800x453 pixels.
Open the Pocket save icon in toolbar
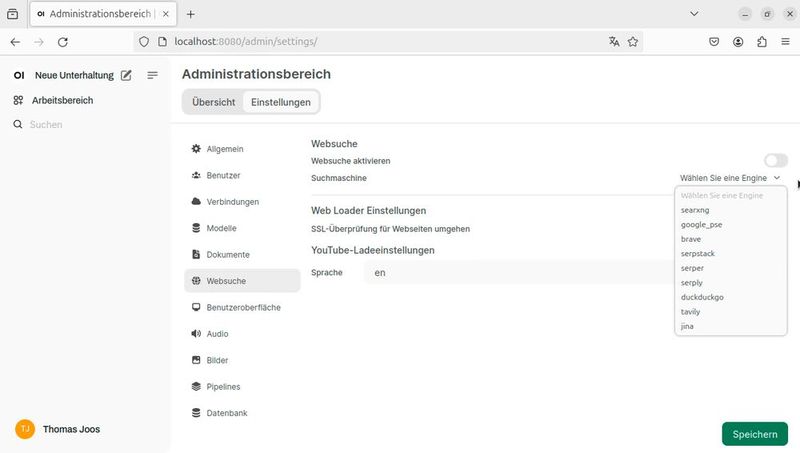click(714, 42)
